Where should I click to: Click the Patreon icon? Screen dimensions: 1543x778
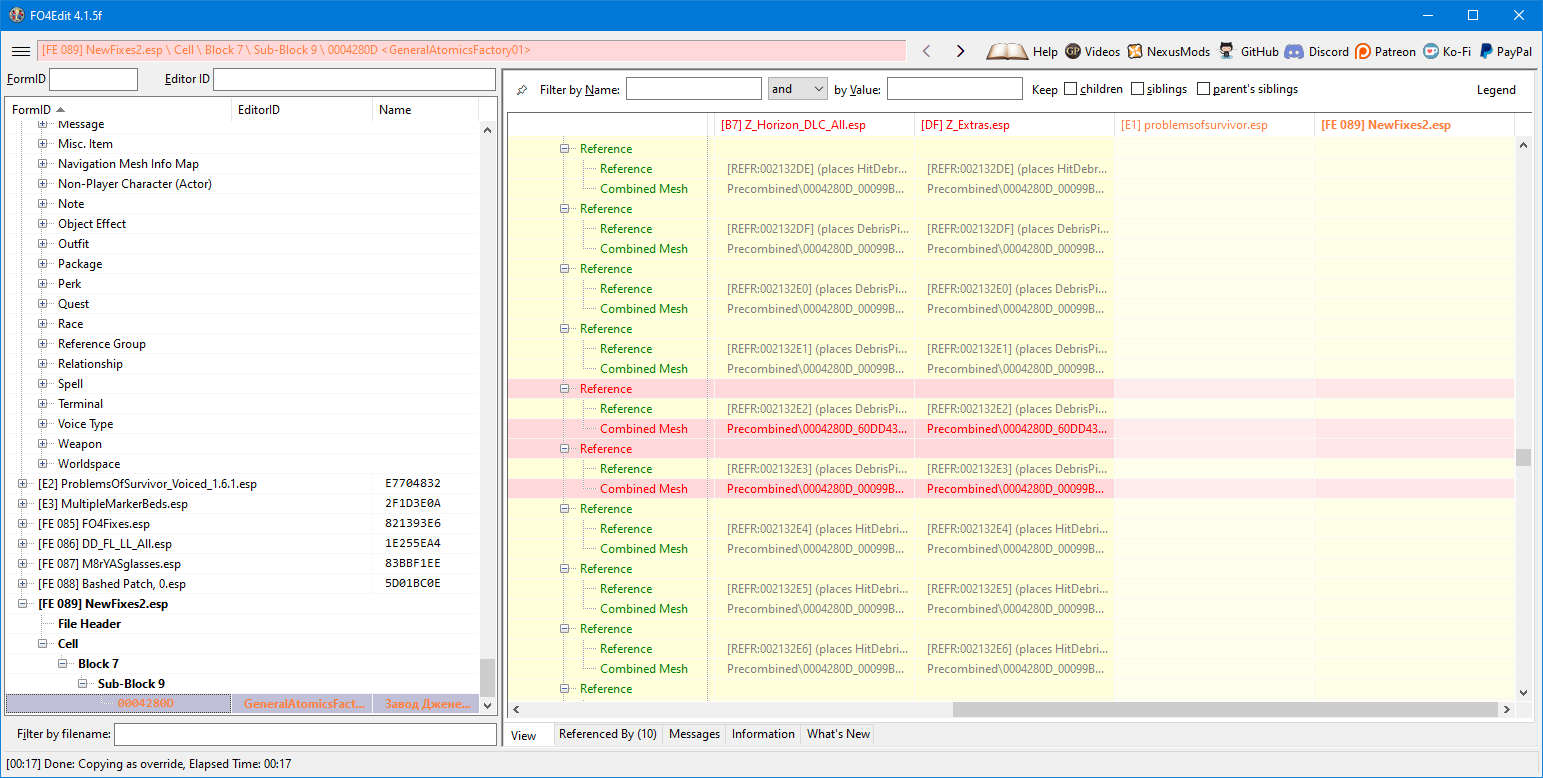pos(1363,51)
